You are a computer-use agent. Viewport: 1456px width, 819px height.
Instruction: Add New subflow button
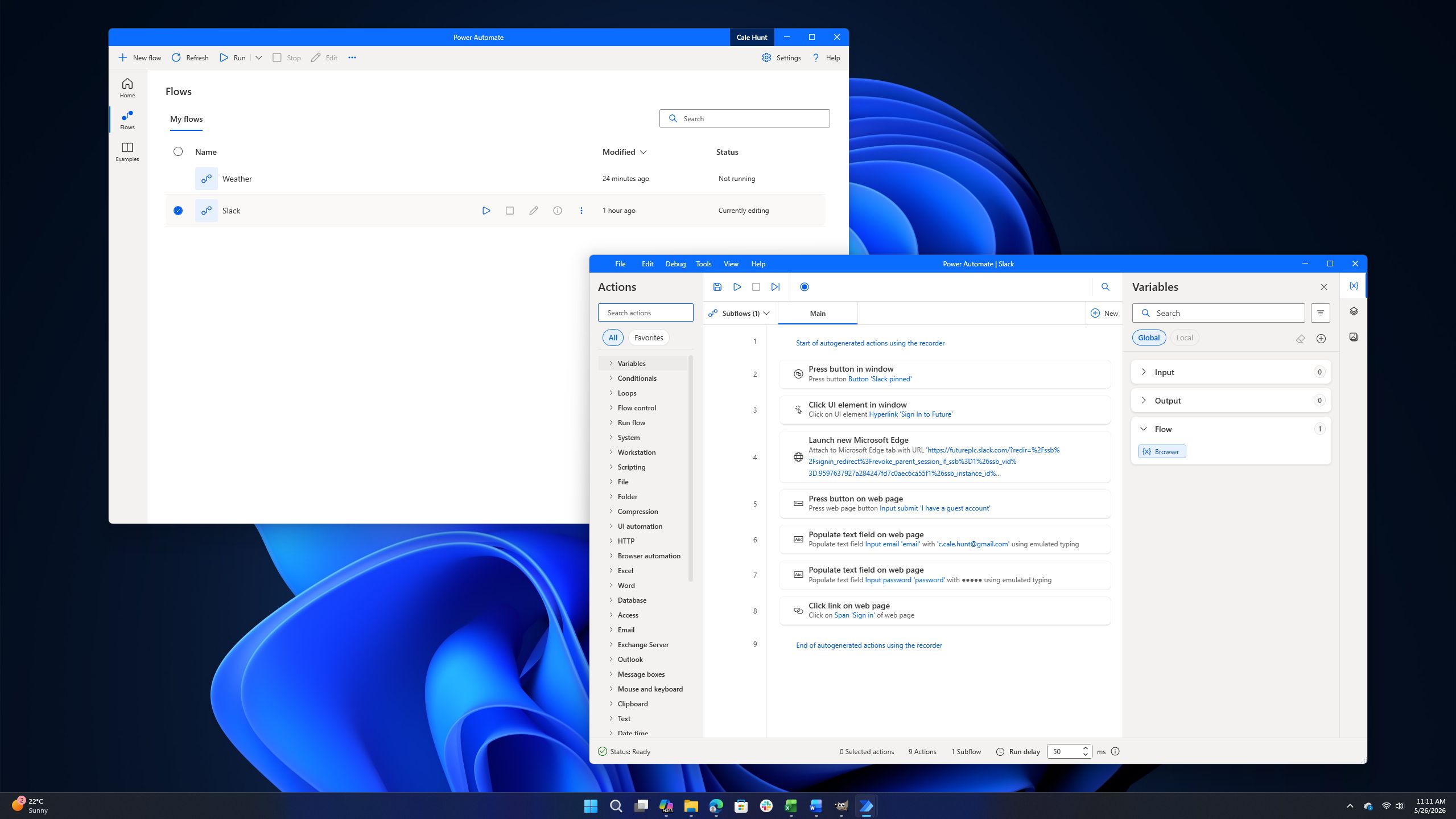tap(1104, 313)
